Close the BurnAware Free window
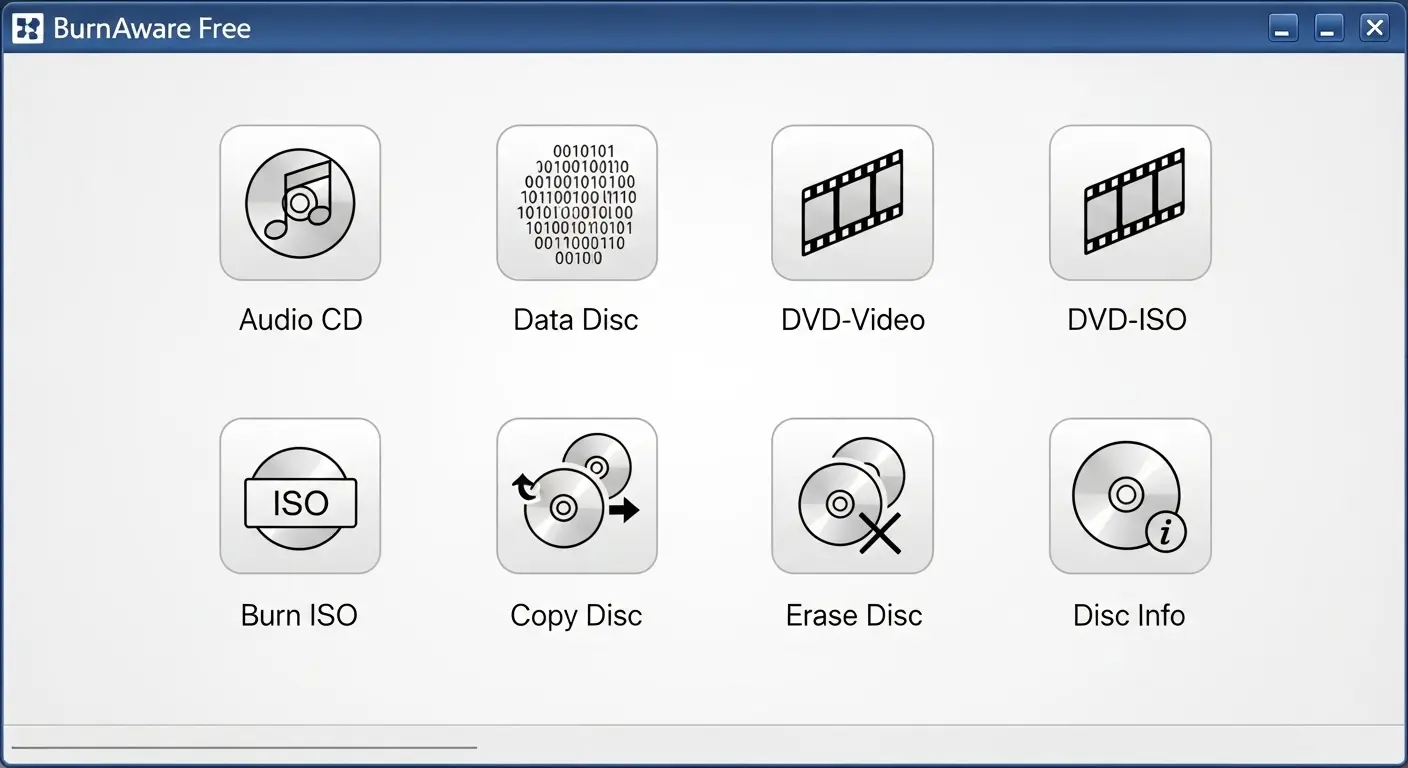The height and width of the screenshot is (768, 1408). [x=1375, y=28]
